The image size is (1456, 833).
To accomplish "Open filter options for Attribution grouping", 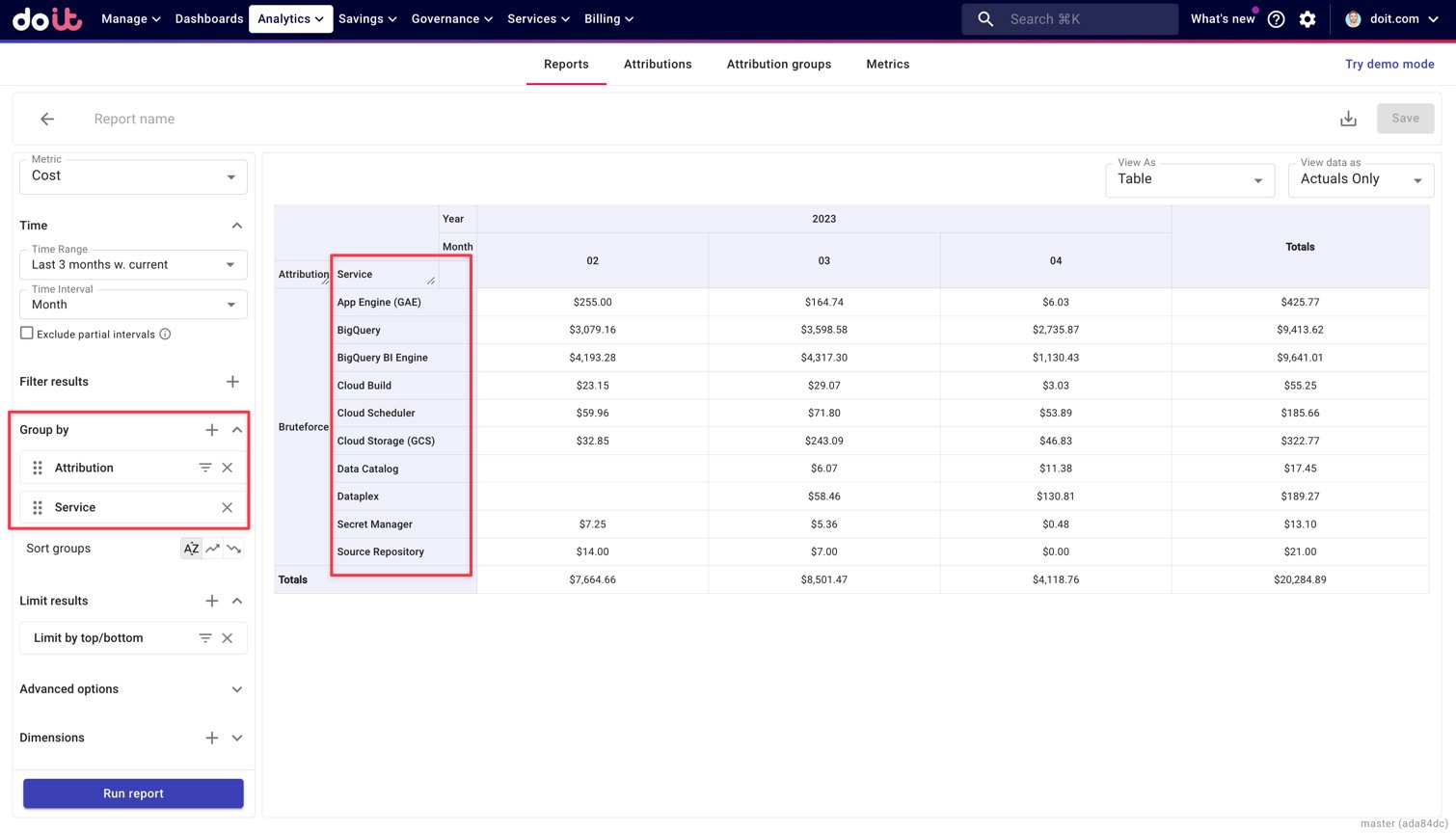I will (205, 468).
